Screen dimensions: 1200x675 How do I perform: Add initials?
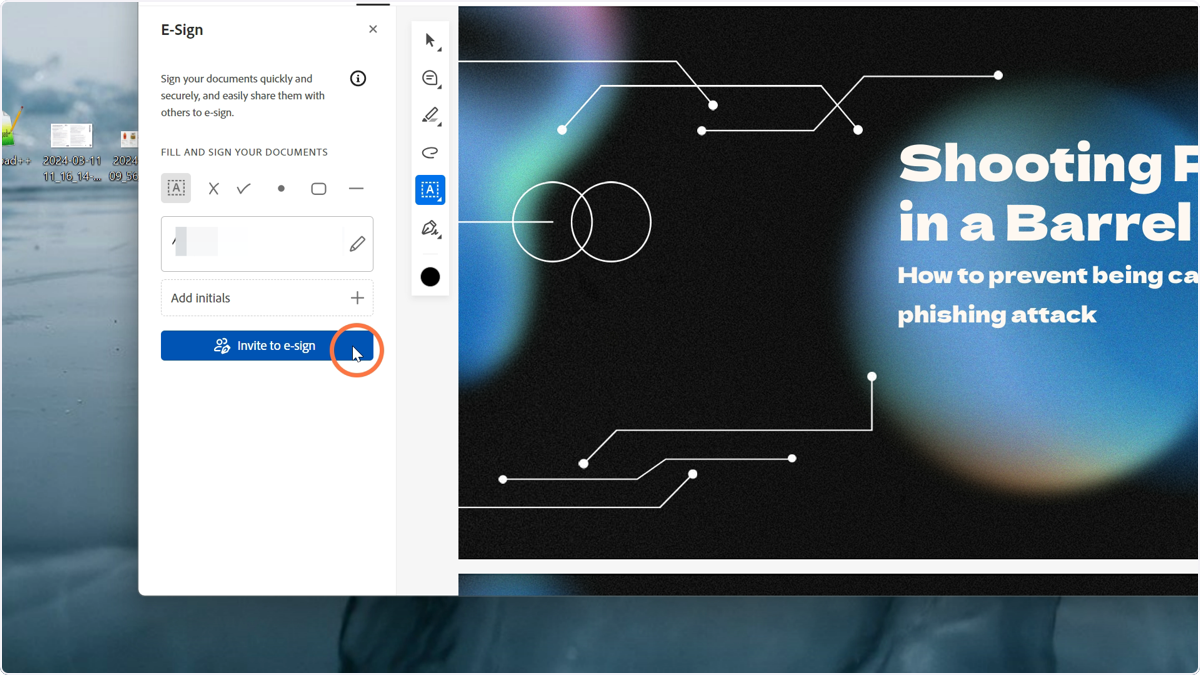267,298
